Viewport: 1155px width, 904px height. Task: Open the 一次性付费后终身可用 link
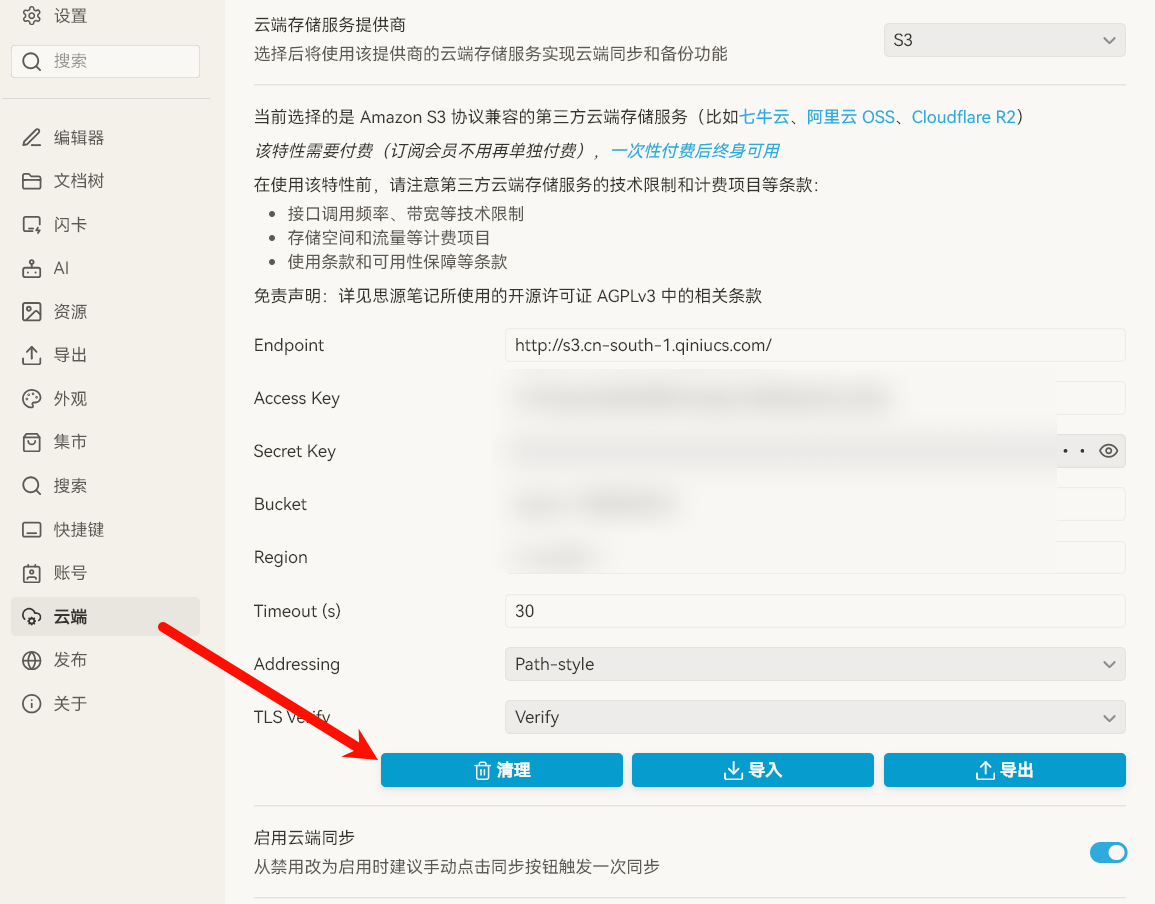(695, 151)
